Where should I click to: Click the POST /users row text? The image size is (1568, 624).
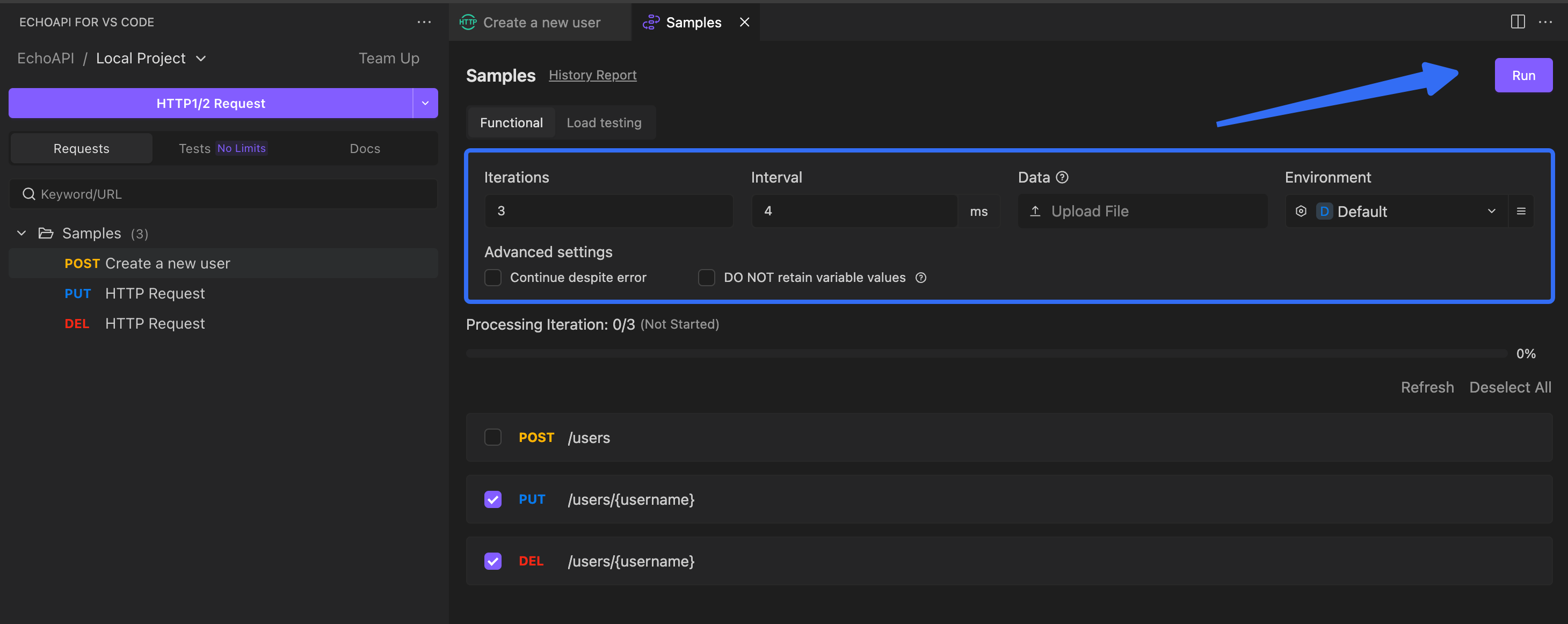588,438
